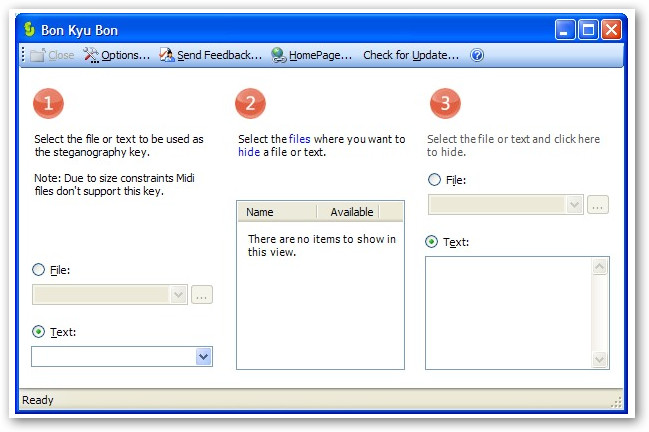Image resolution: width=649 pixels, height=432 pixels.
Task: Click the Send Feedback pencil icon
Action: click(x=167, y=55)
